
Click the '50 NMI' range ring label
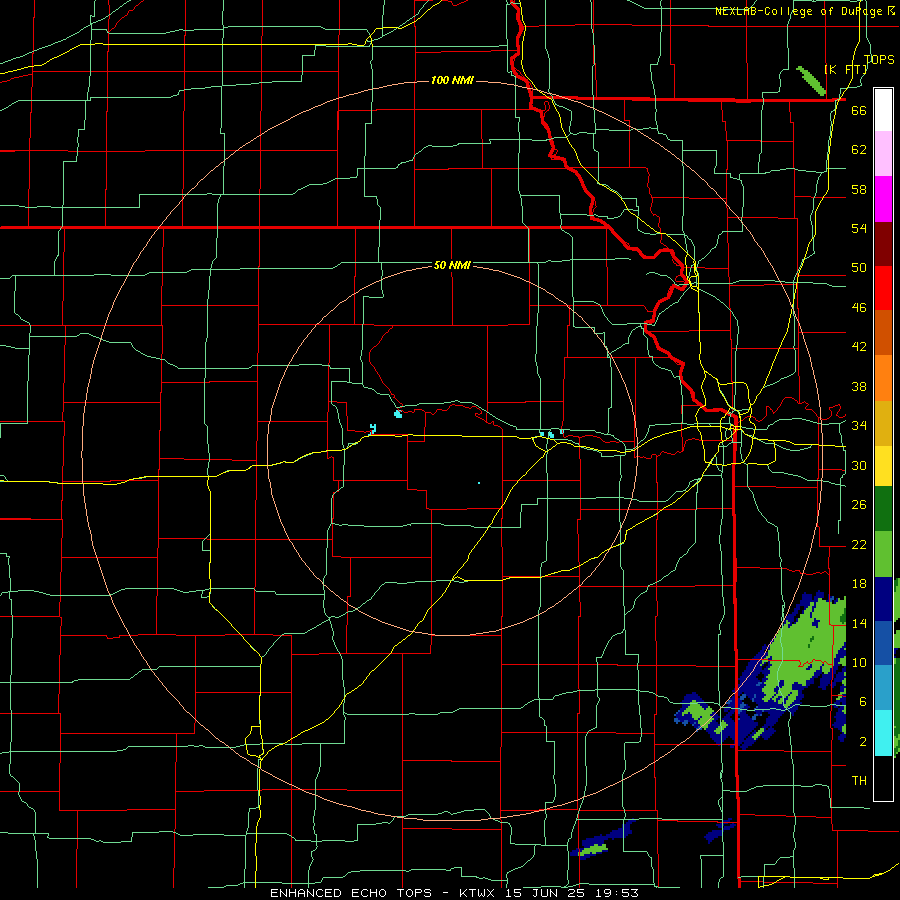[x=452, y=265]
